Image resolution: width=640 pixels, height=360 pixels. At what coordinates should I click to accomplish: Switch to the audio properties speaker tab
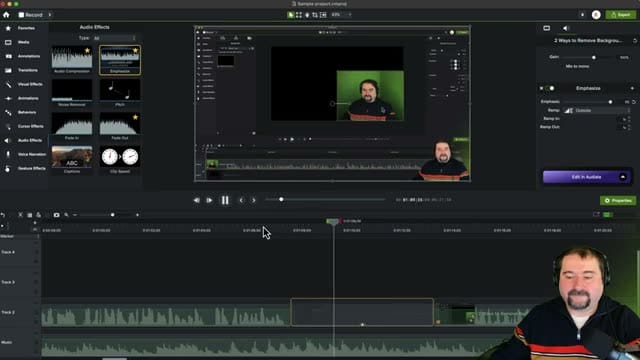click(565, 28)
